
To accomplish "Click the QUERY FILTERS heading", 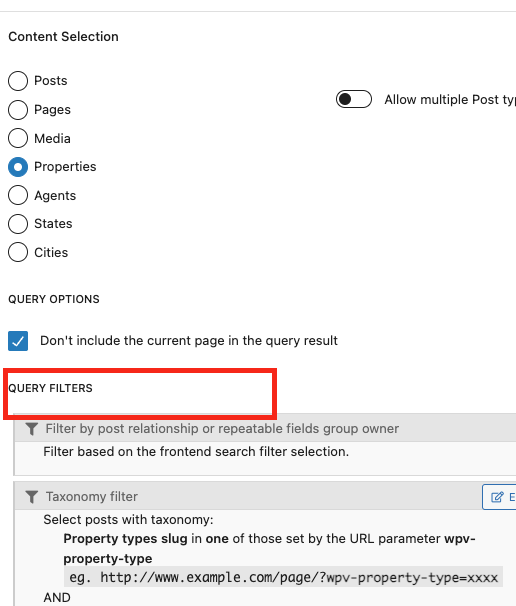I will pyautogui.click(x=50, y=388).
